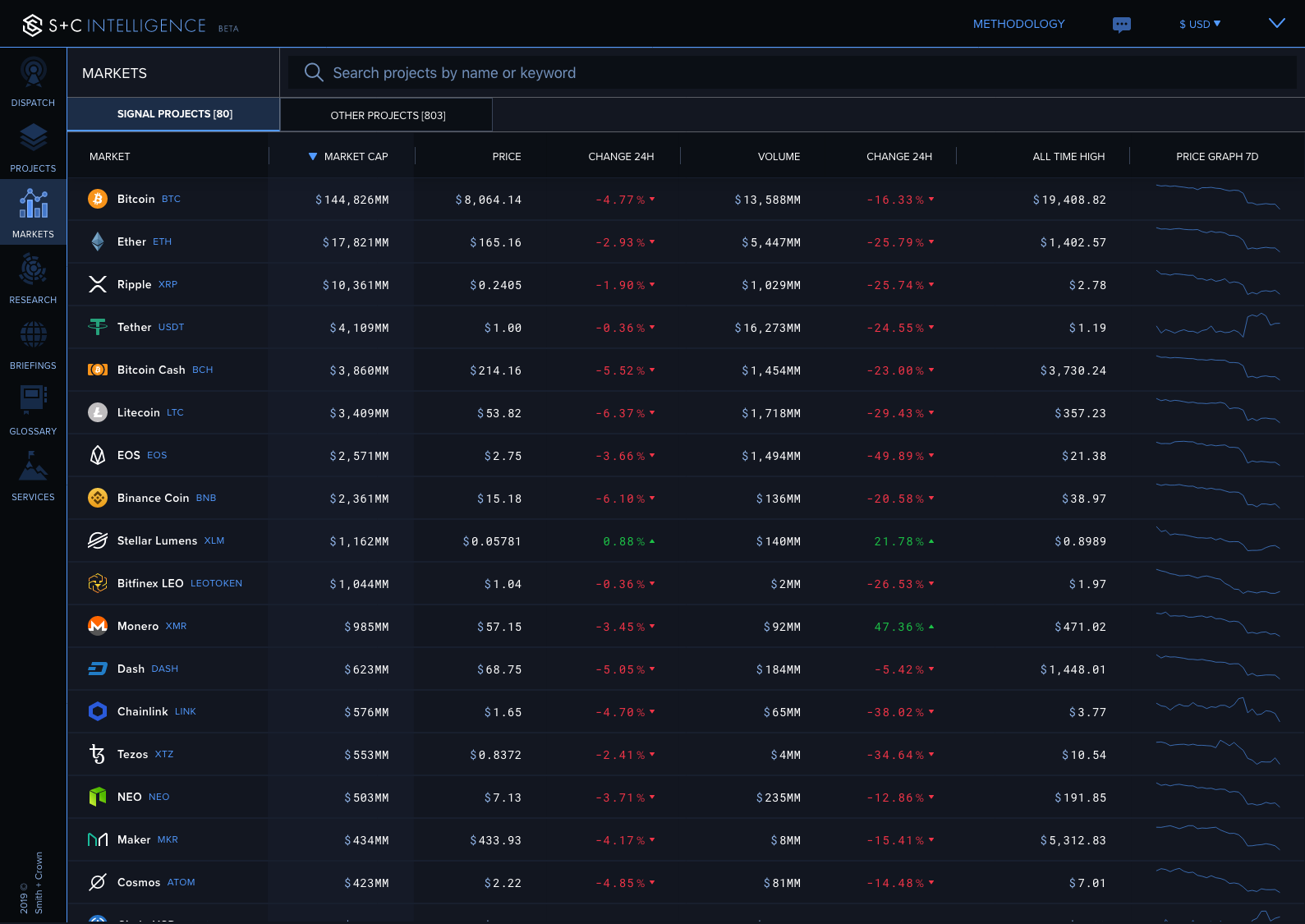Click Stellar Lumens price change 0.88%

click(x=628, y=541)
